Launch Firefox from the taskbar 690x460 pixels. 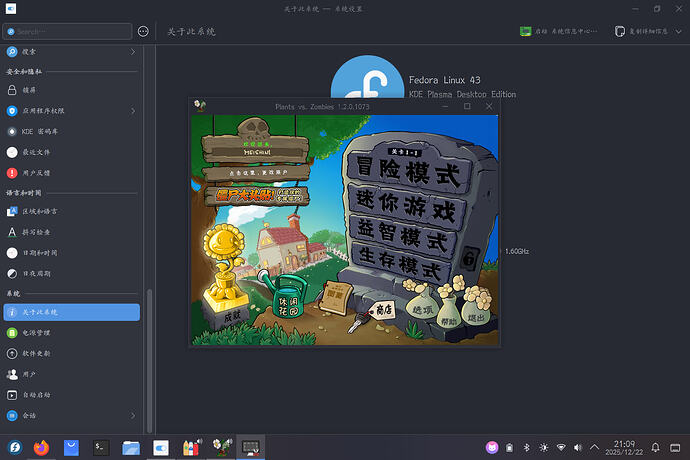pos(42,447)
